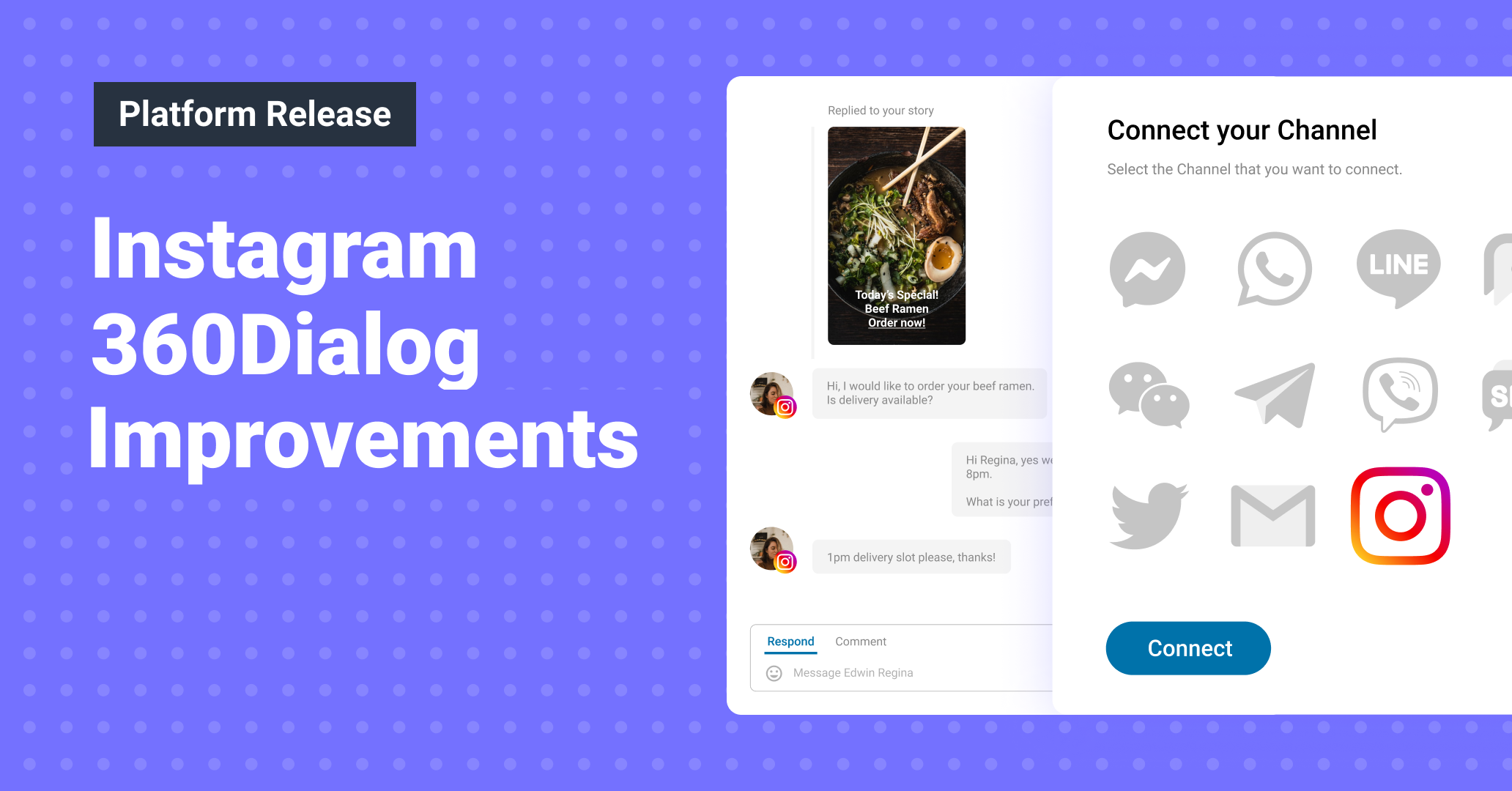Screen dimensions: 1512x791
Task: Select the Messenger channel icon
Action: click(1148, 268)
